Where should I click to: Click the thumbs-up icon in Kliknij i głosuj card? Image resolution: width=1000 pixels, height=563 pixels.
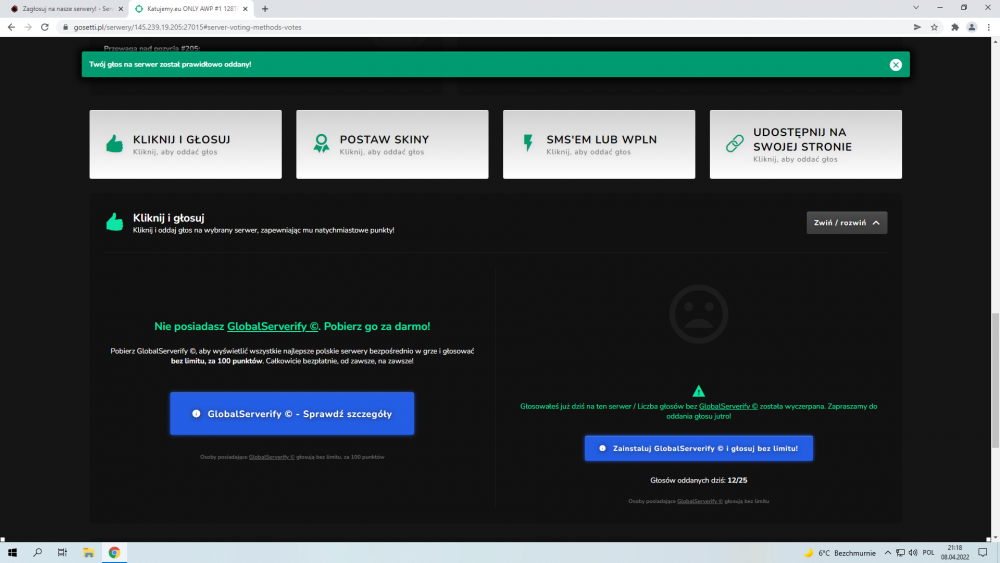click(x=115, y=143)
